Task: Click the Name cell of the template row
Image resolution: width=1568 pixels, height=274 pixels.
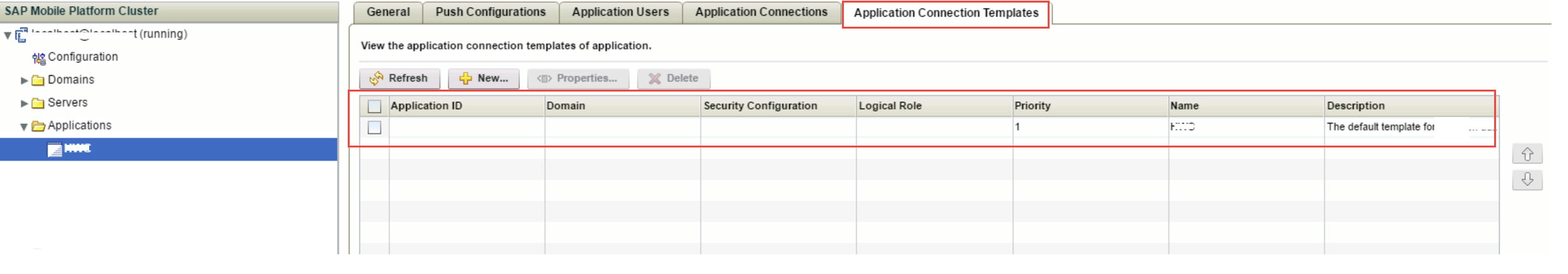Action: (x=1246, y=127)
